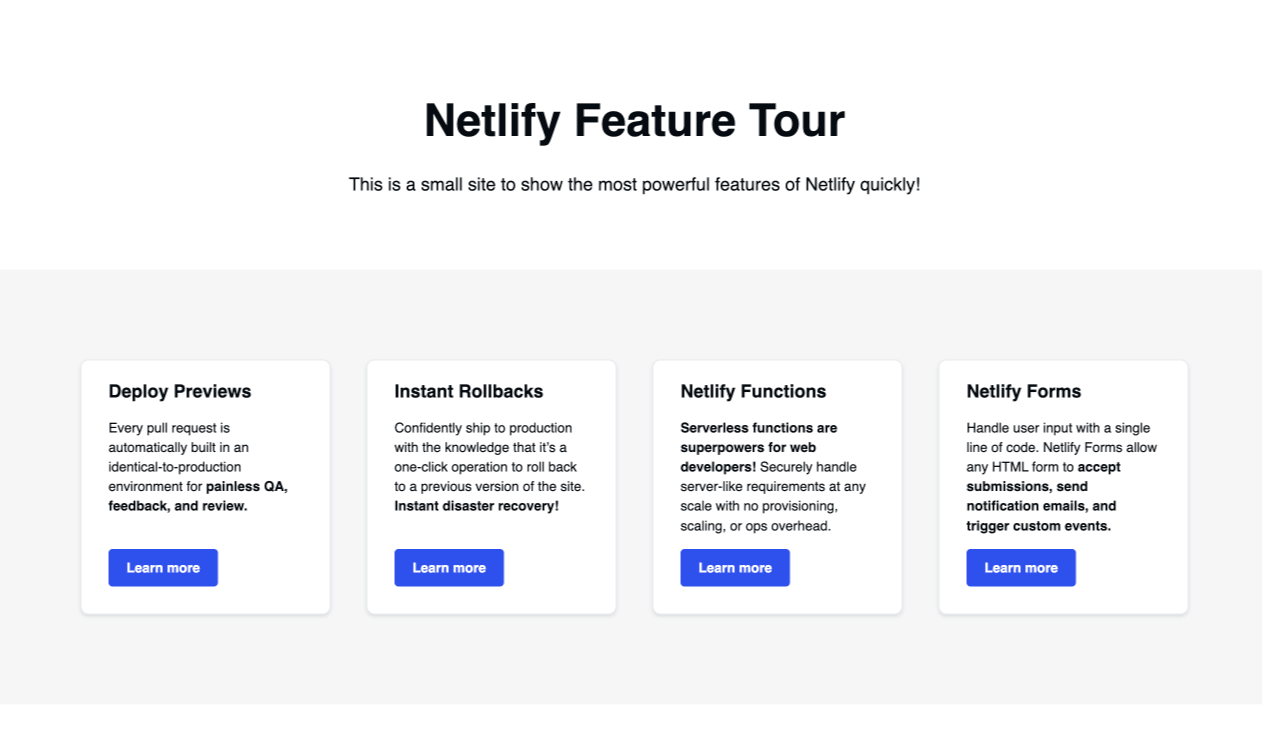Click the Instant Rollbacks heading
The width and height of the screenshot is (1262, 740).
click(468, 391)
